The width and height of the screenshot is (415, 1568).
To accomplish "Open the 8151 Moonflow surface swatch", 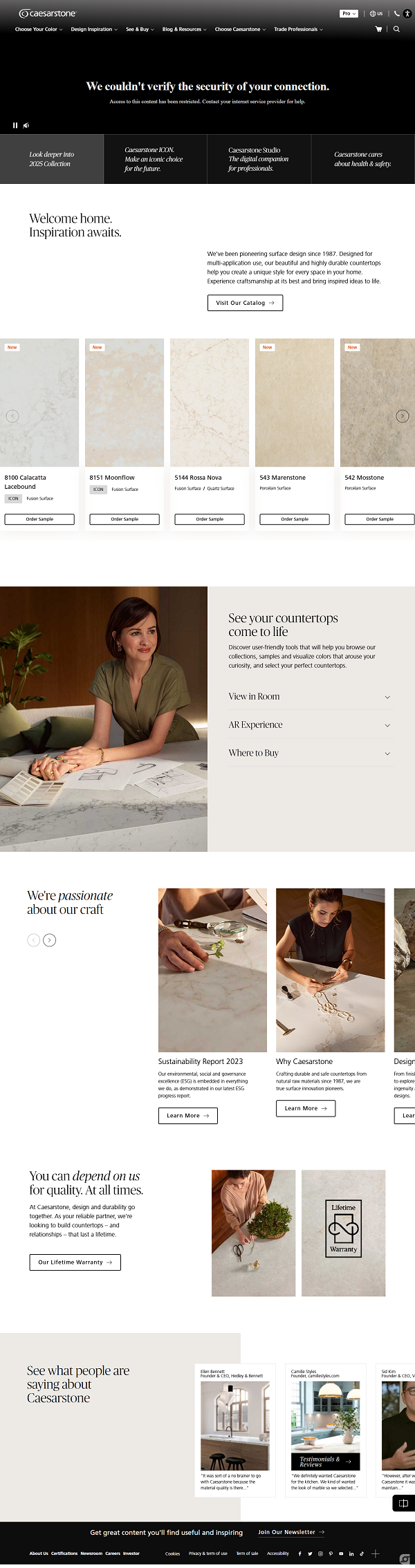I will tap(124, 403).
